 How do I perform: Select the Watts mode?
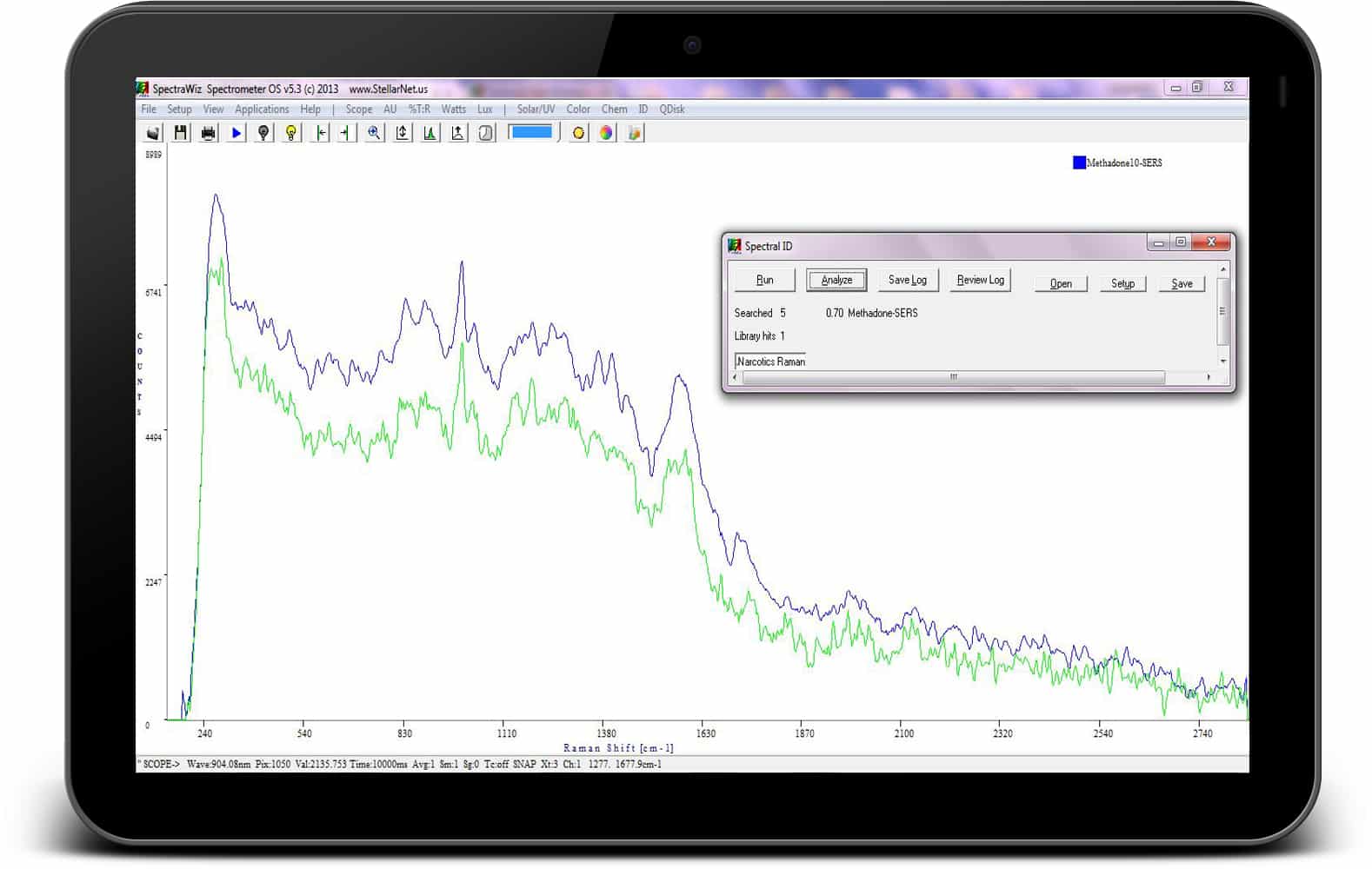coord(454,109)
